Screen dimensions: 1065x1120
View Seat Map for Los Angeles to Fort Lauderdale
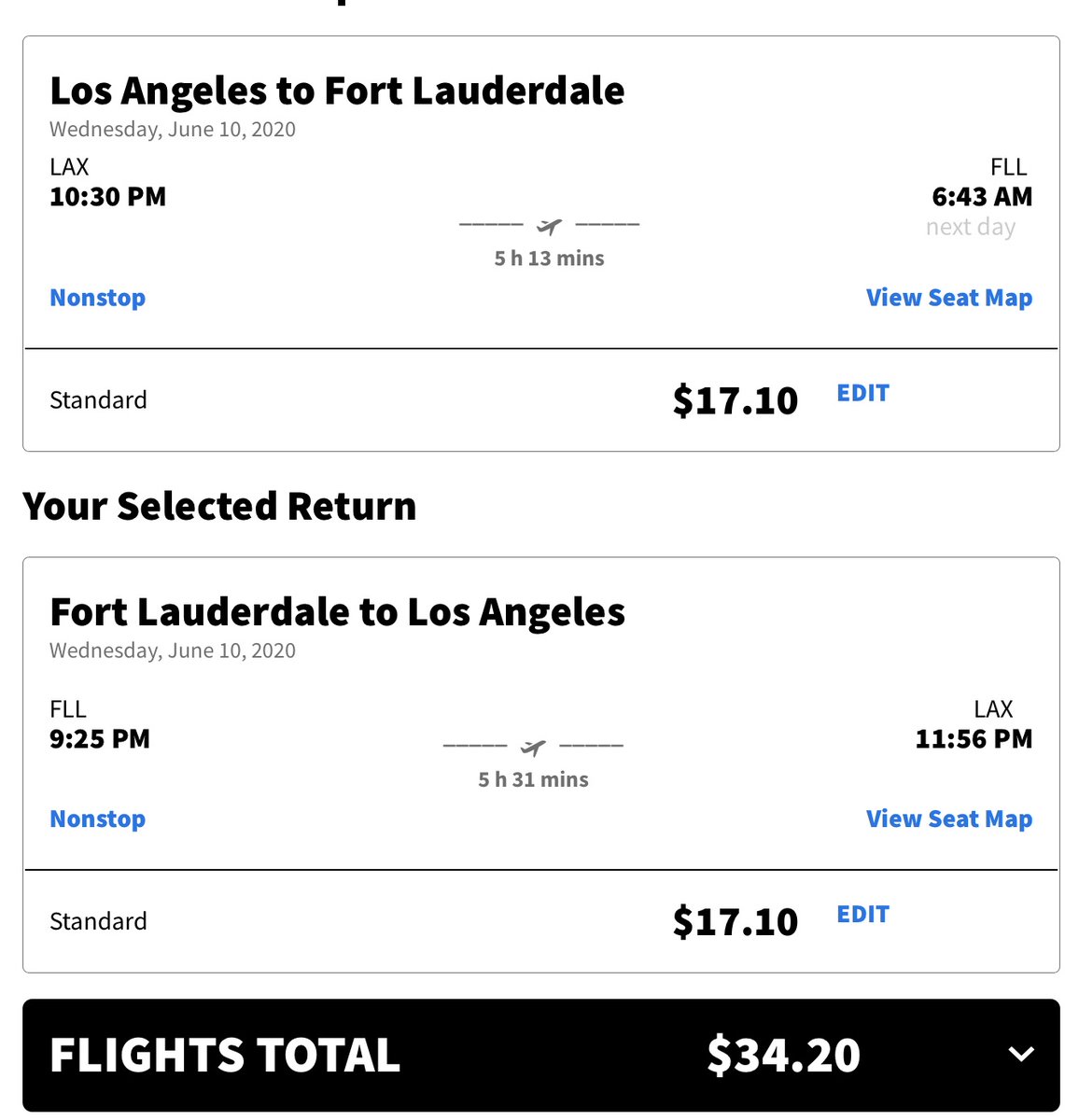[948, 298]
